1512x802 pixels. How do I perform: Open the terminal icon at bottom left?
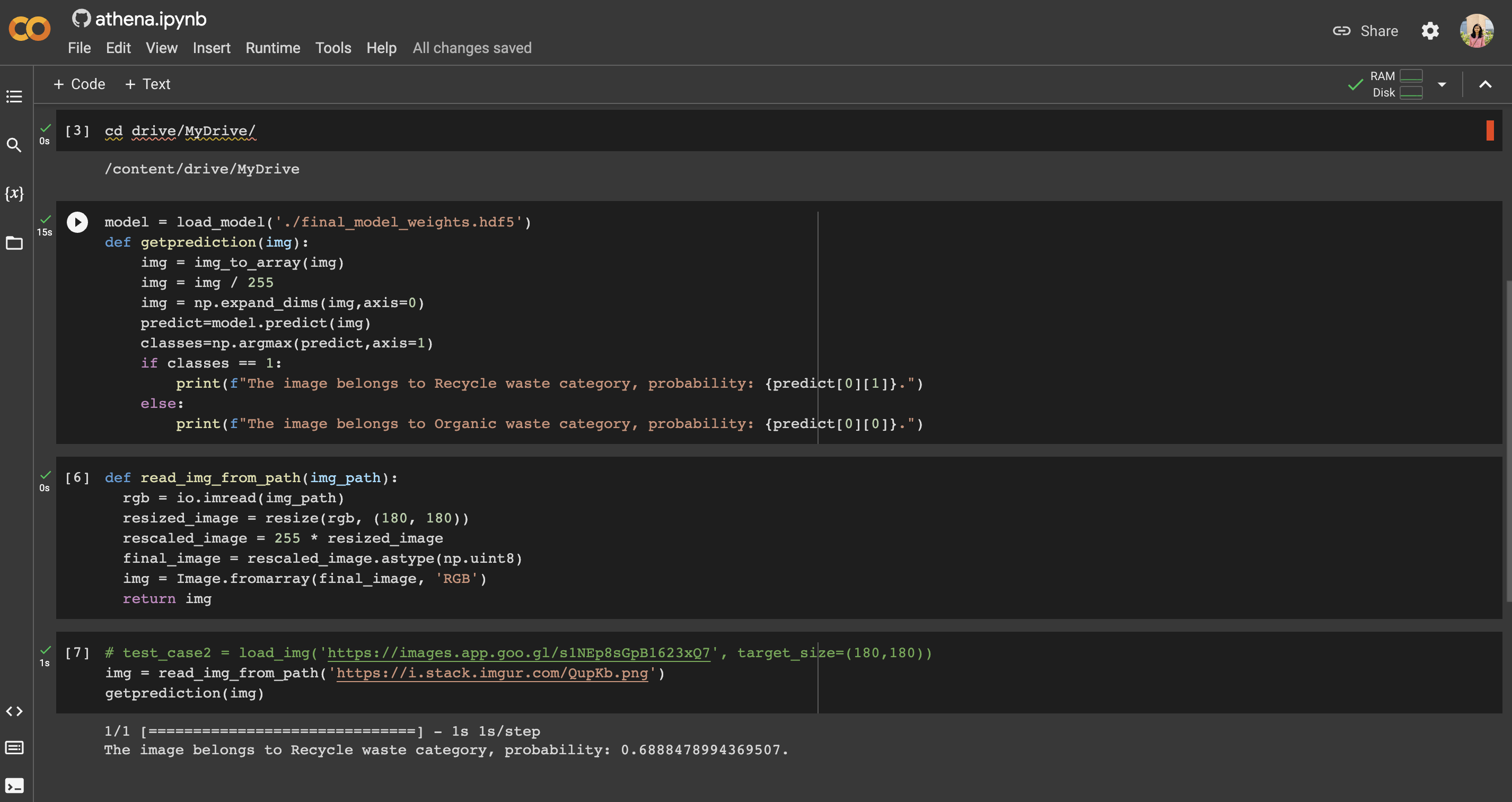[x=14, y=785]
